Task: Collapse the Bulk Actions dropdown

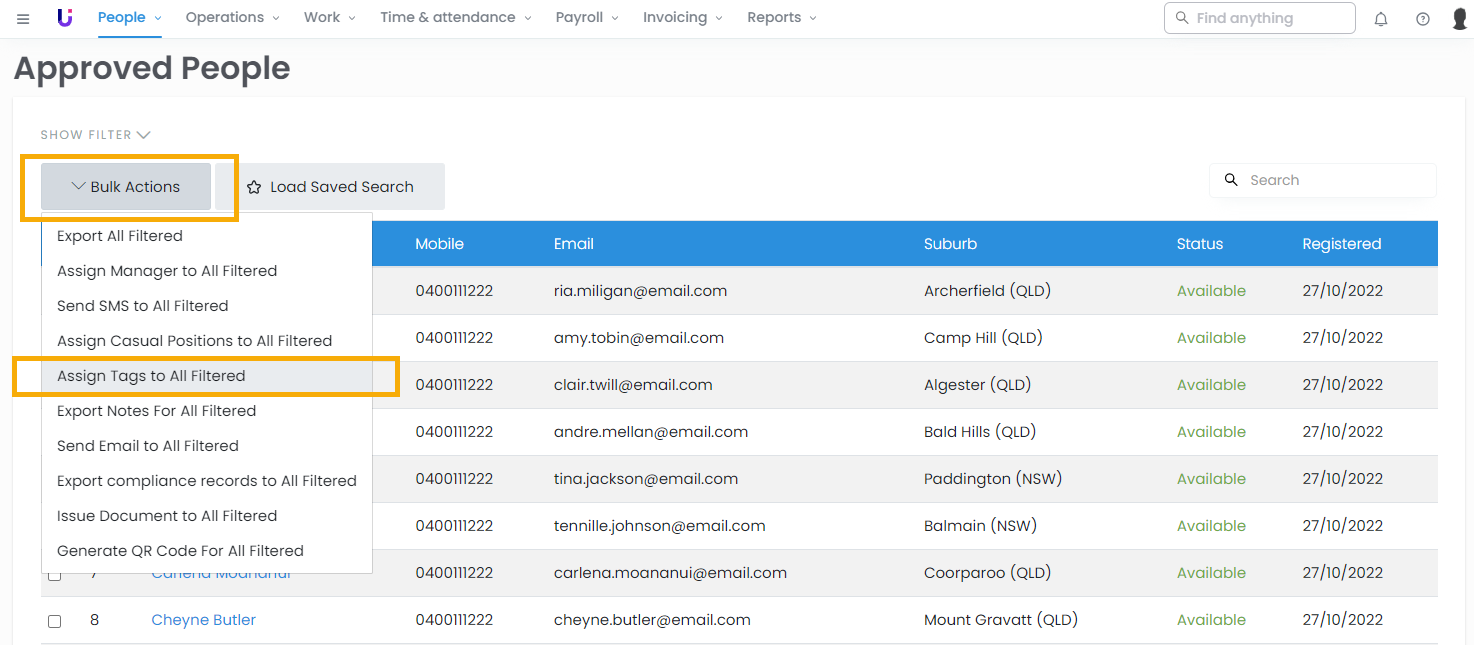Action: coord(126,187)
